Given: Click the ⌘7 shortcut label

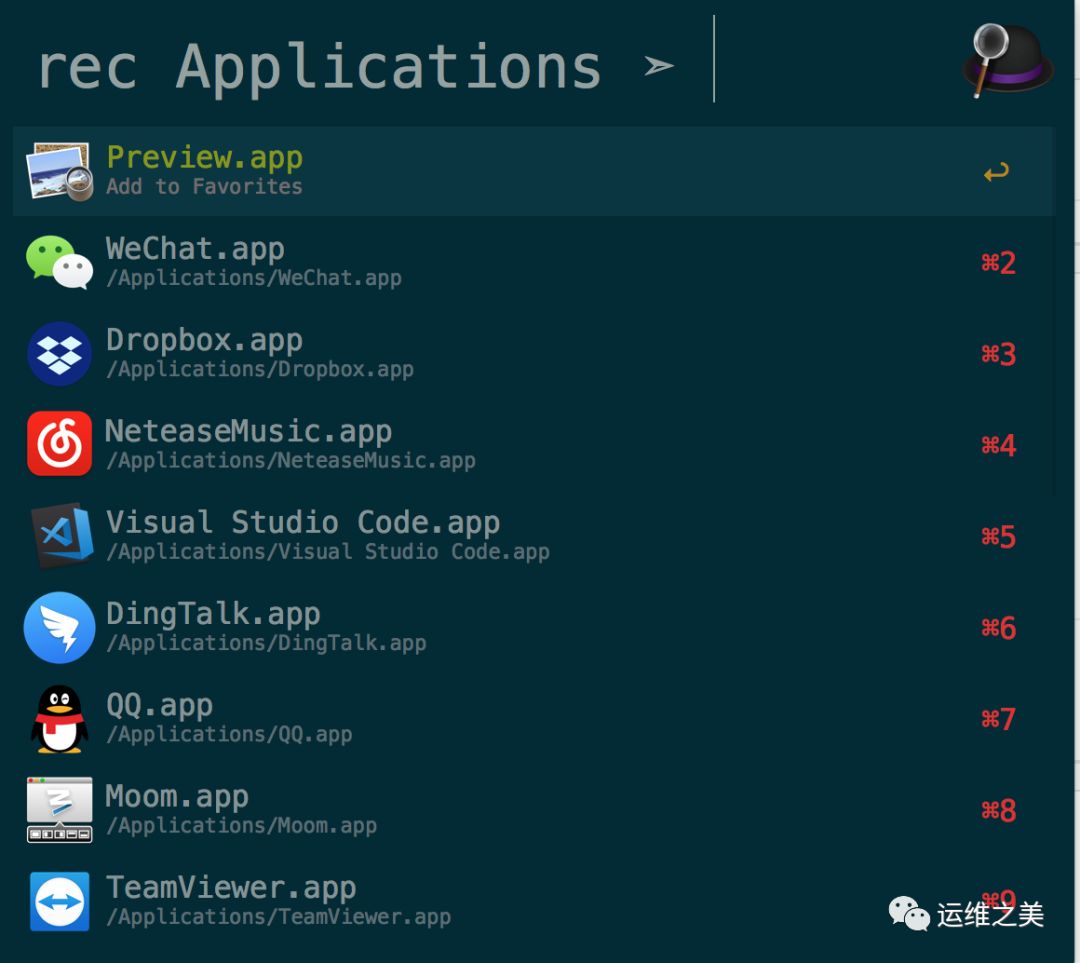Looking at the screenshot, I should coord(999,719).
